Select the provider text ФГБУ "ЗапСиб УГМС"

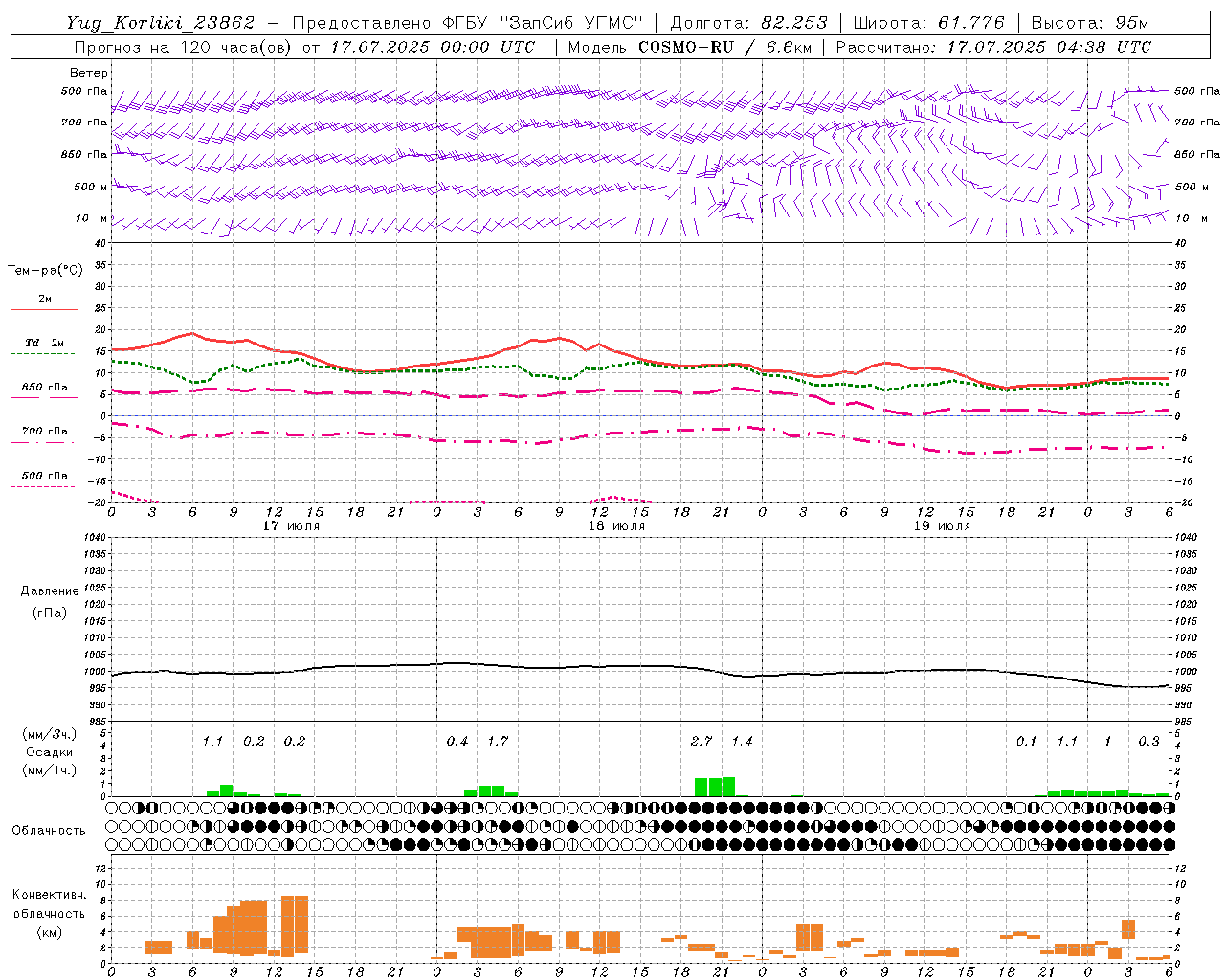(x=544, y=23)
